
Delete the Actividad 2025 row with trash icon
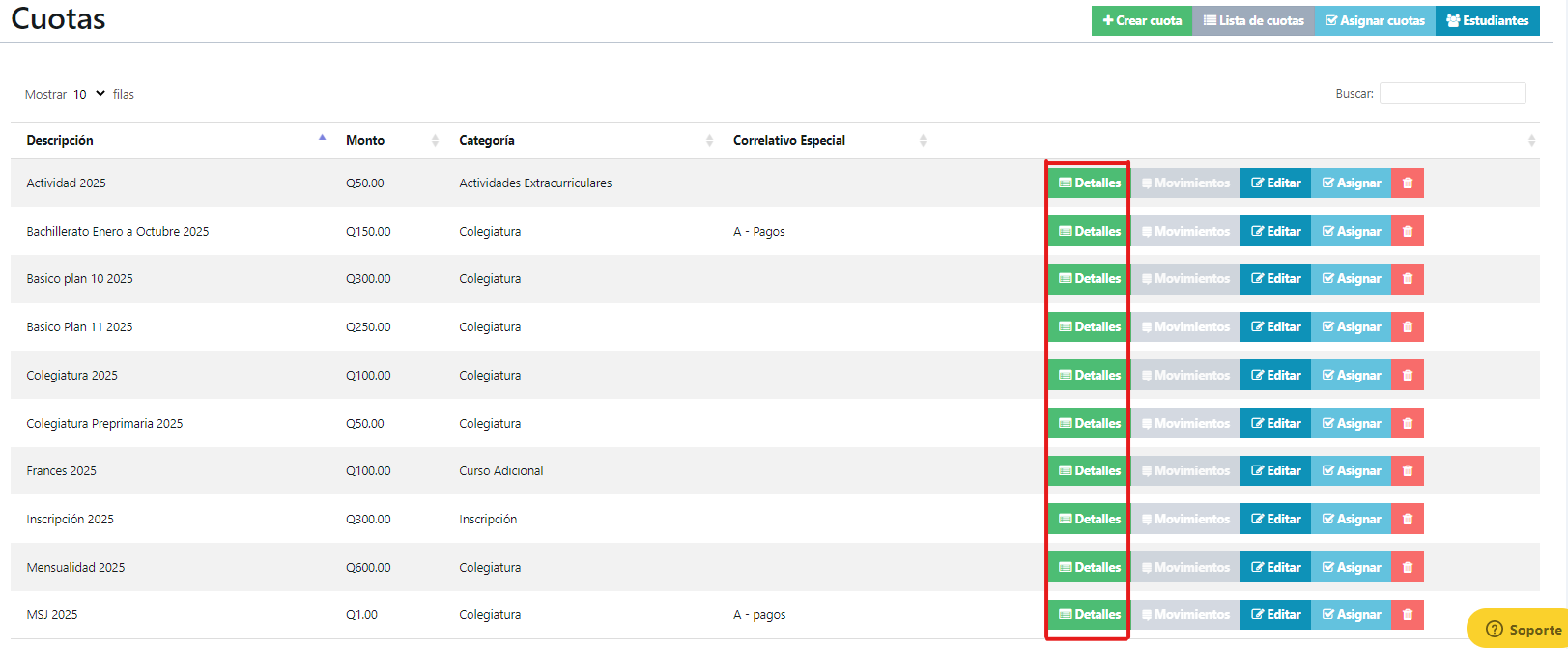[1407, 183]
